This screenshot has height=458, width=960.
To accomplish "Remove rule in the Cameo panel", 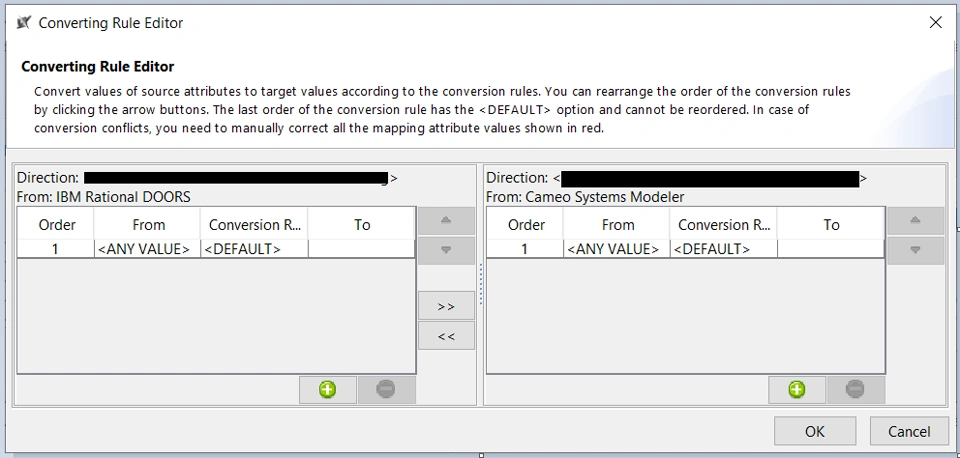I will coord(855,390).
